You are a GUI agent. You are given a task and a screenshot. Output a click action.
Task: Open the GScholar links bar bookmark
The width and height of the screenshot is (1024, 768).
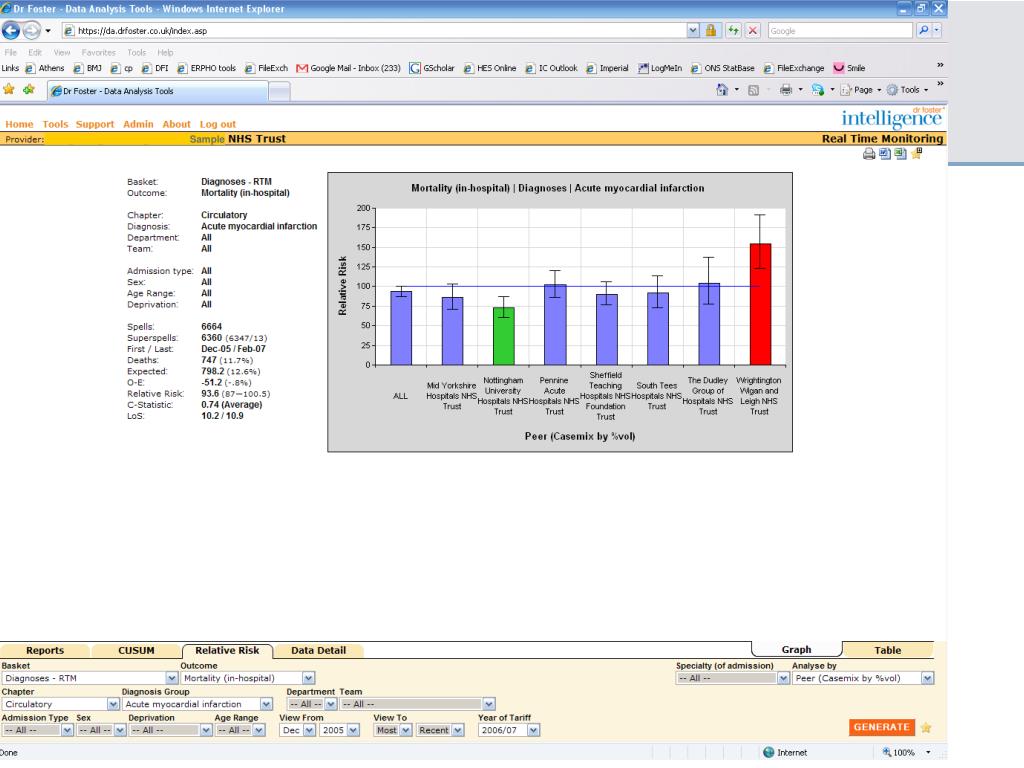[x=432, y=68]
